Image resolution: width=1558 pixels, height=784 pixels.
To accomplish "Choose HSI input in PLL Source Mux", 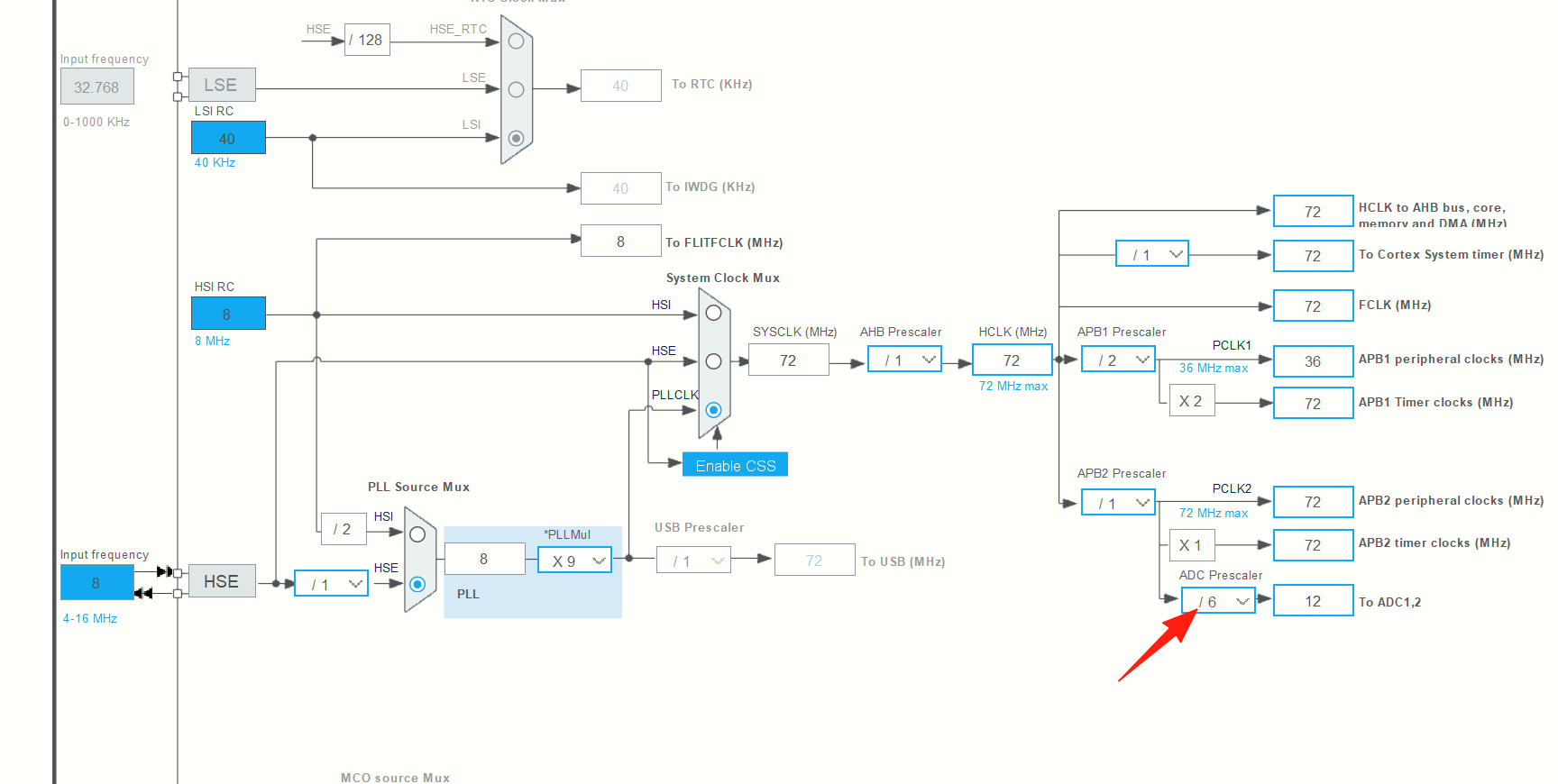I will [x=417, y=534].
